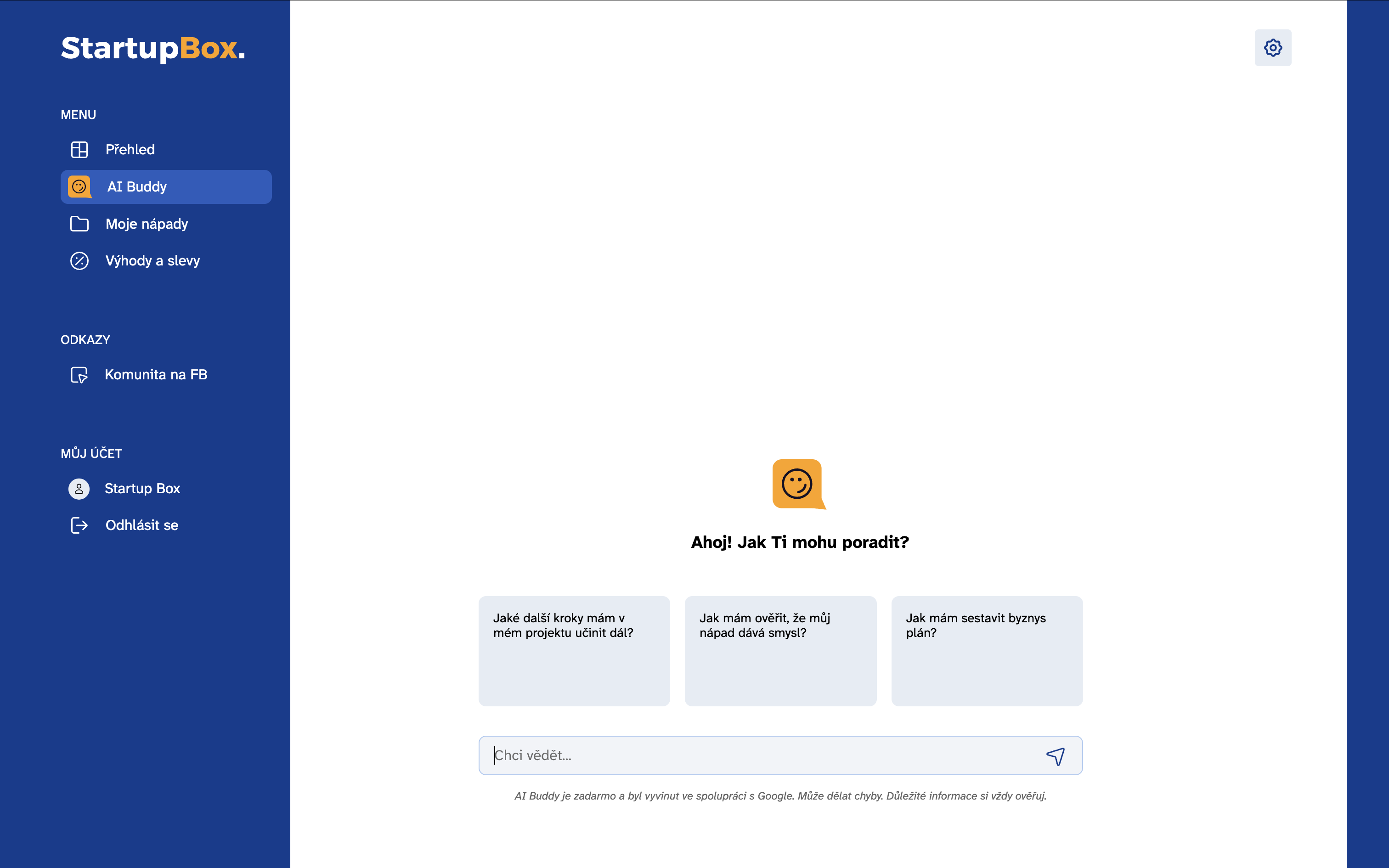Click the large AI Buddy chat mascot
Image resolution: width=1389 pixels, height=868 pixels.
coord(798,484)
